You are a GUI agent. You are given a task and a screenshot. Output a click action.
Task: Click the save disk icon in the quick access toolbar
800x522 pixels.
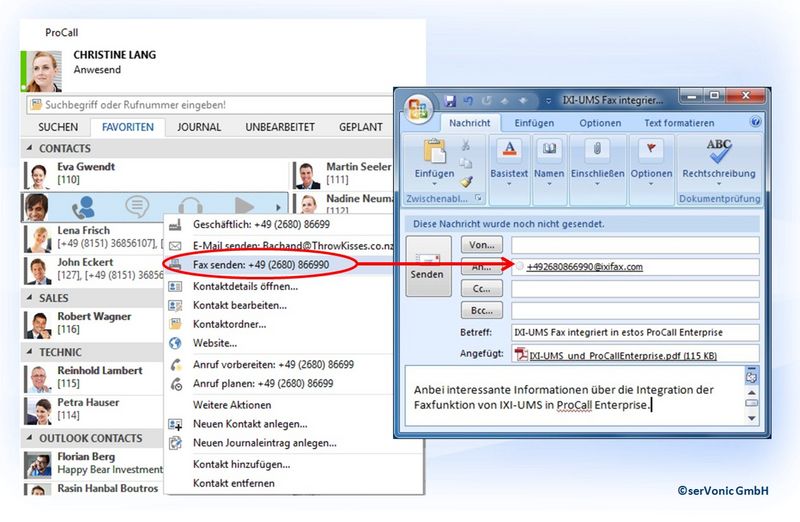[449, 101]
